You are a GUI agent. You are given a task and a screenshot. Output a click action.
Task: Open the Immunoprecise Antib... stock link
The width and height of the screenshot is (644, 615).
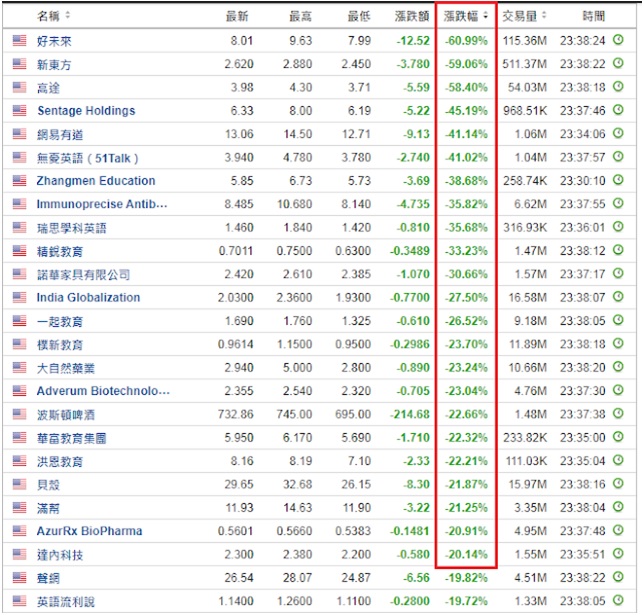102,204
